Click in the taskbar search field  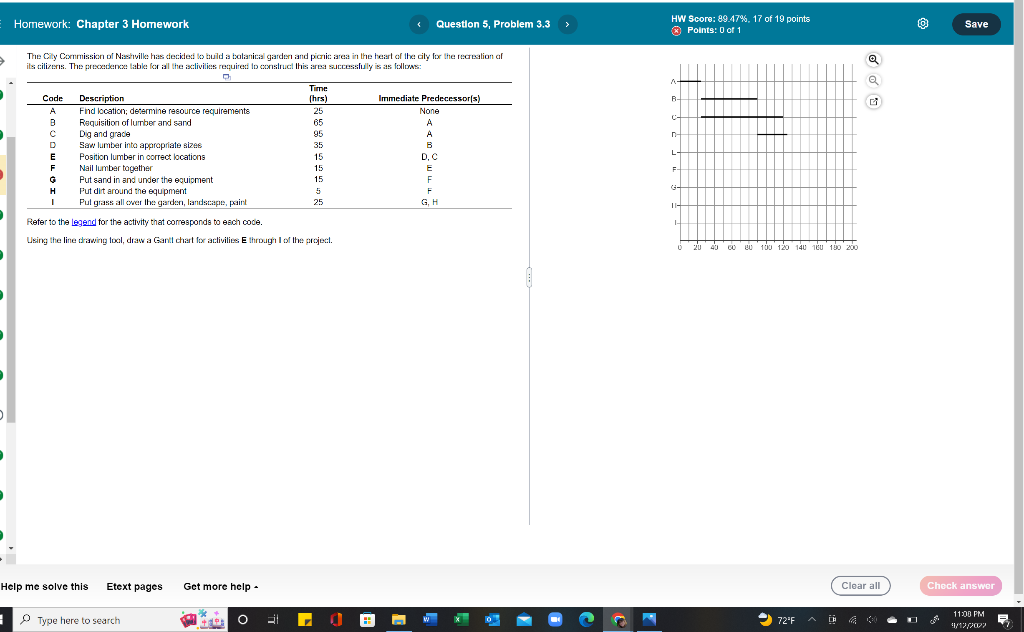pos(100,620)
